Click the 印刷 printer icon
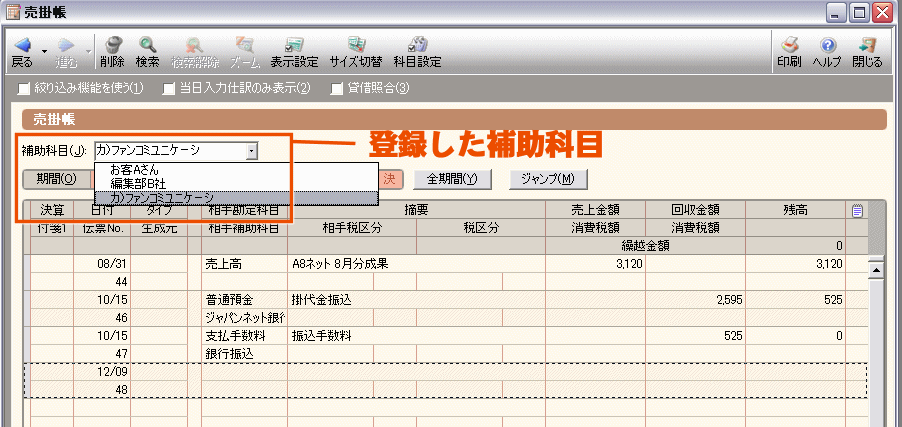This screenshot has height=427, width=902. pyautogui.click(x=789, y=45)
